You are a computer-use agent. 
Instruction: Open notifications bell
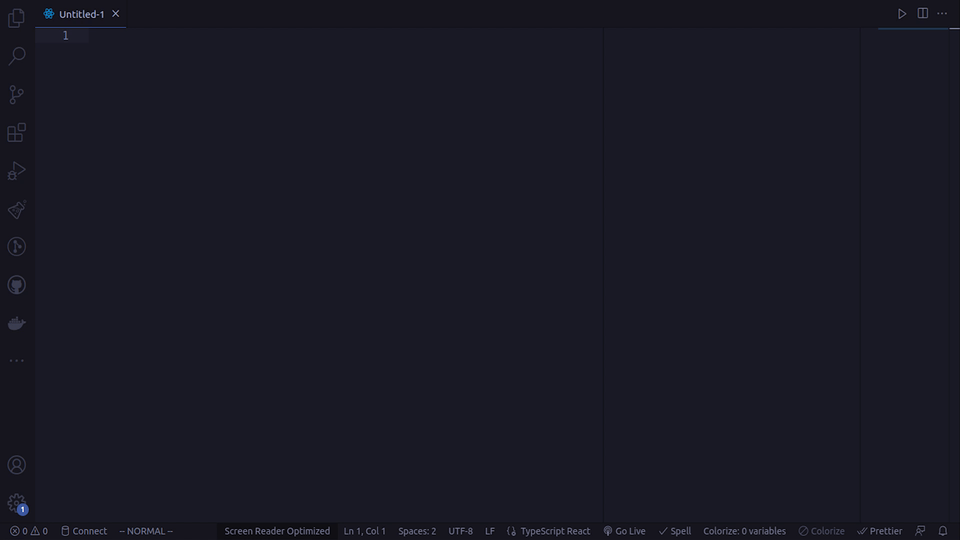[943, 531]
